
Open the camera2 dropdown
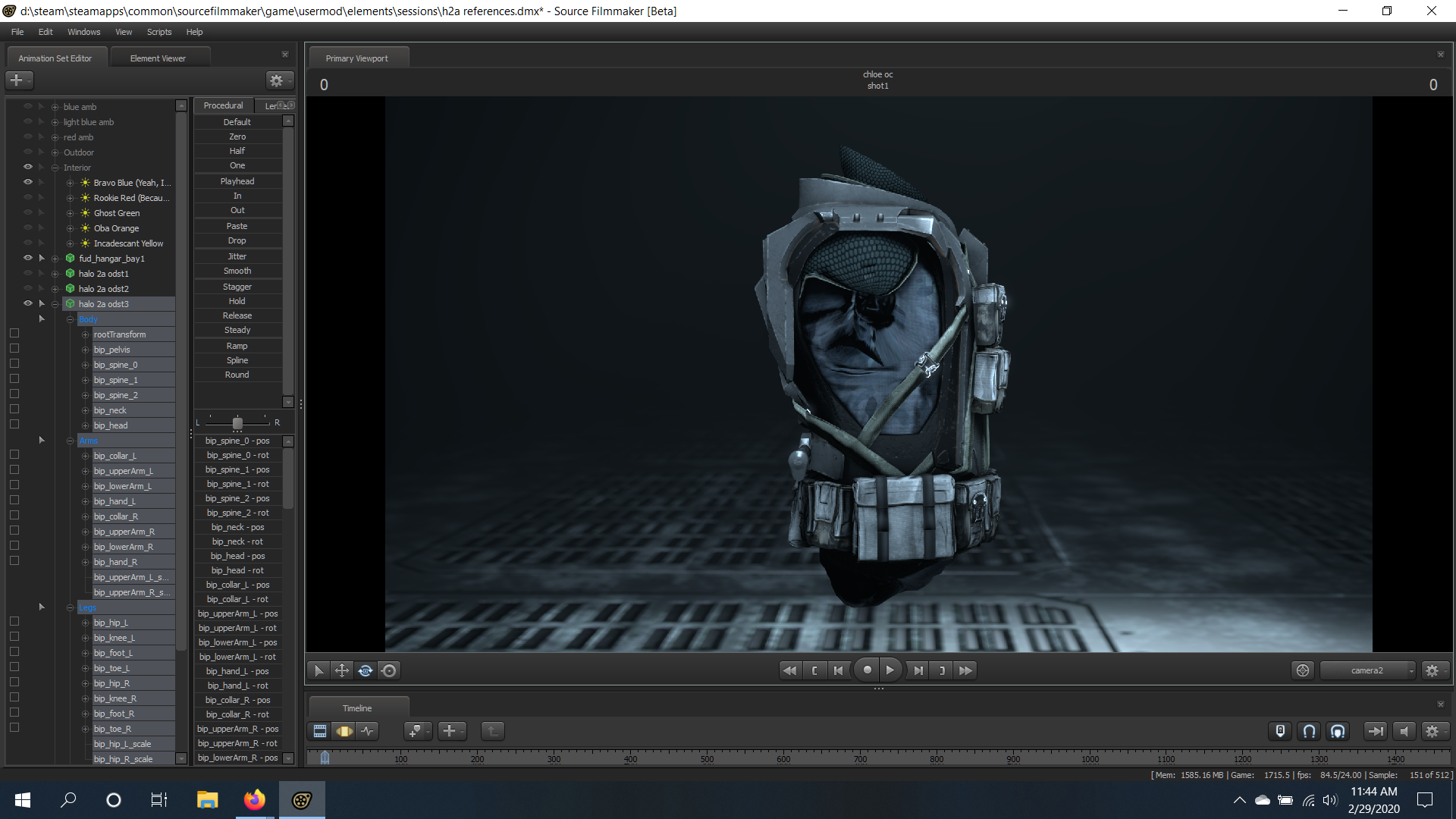pos(1367,670)
